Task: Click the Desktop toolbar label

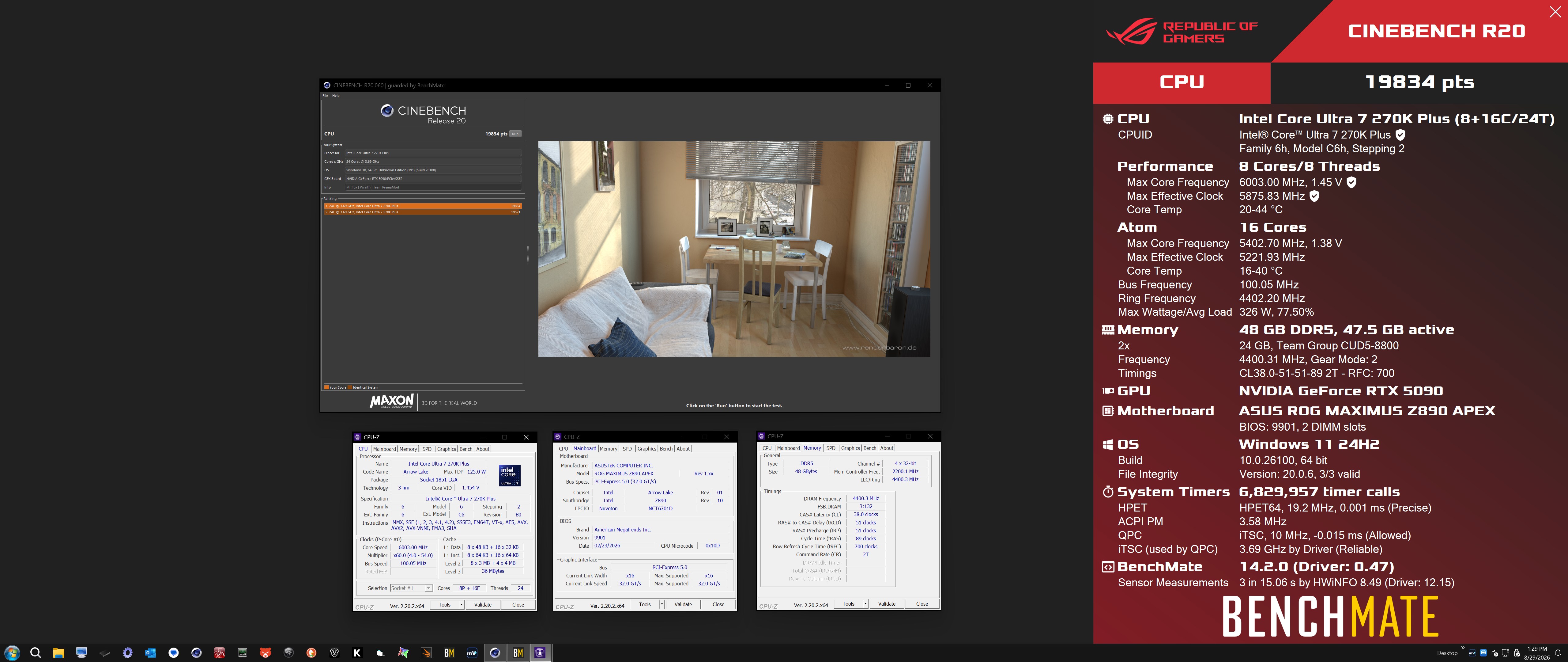Action: pos(1447,653)
